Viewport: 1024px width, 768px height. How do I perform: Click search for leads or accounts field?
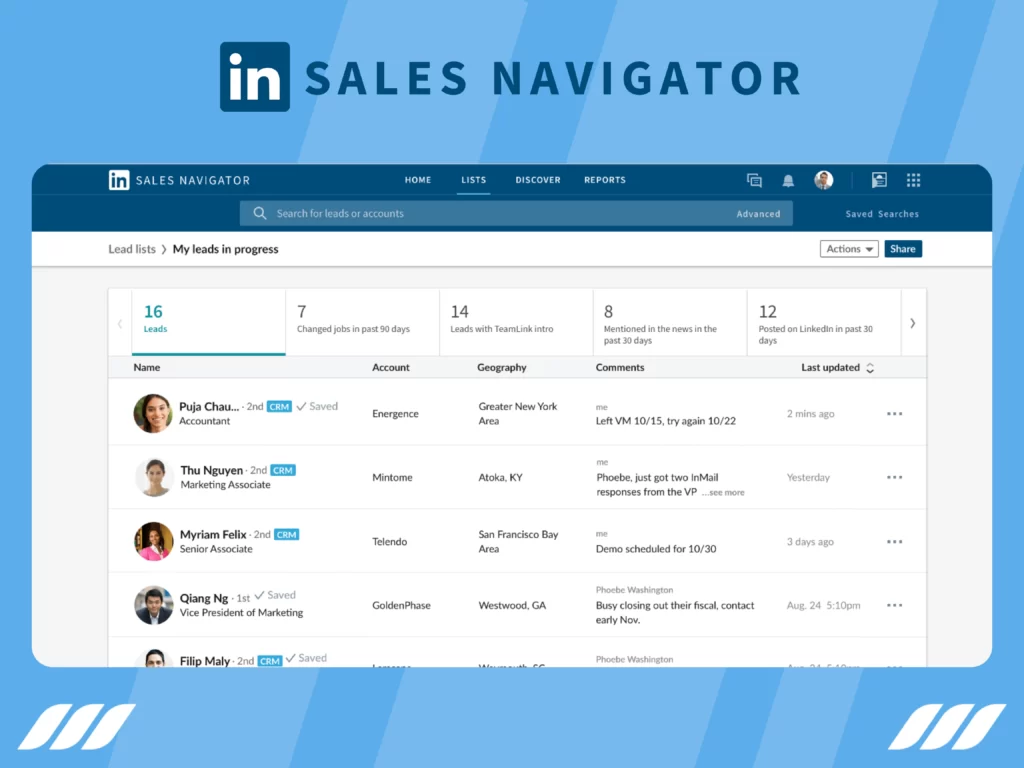pos(516,214)
